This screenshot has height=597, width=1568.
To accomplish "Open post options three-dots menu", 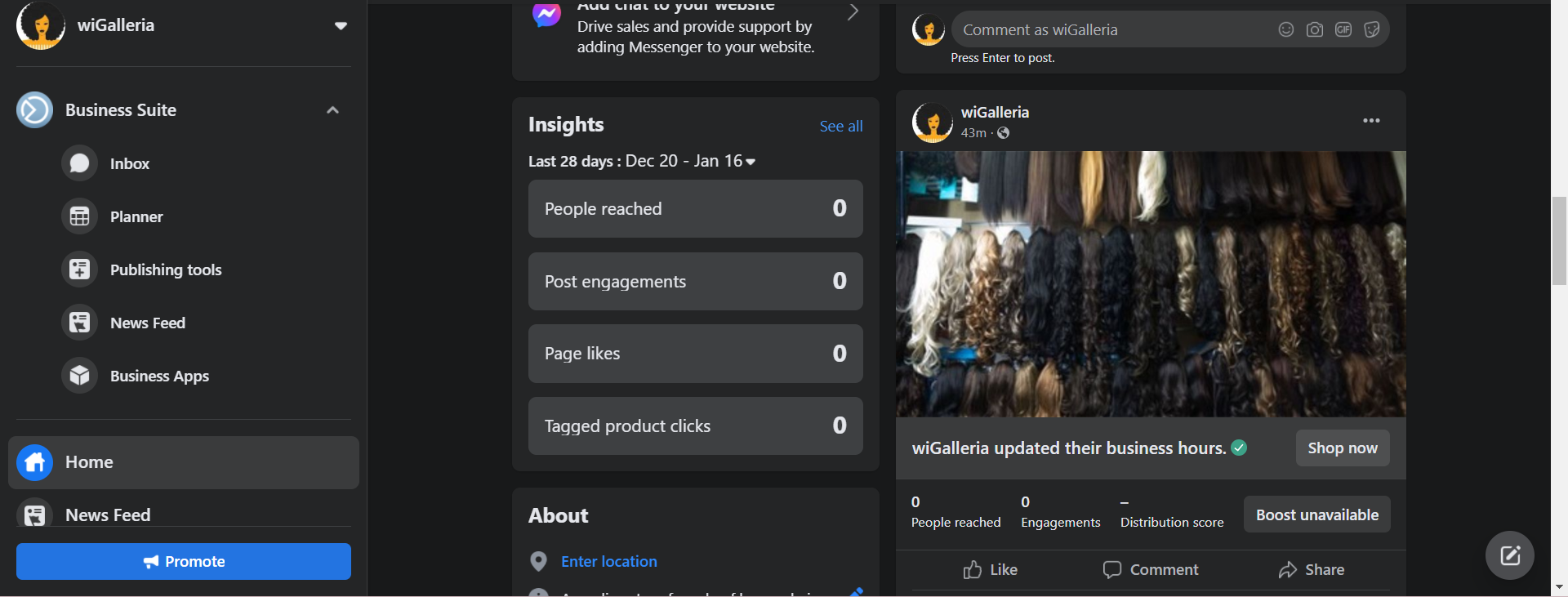I will pos(1371,121).
